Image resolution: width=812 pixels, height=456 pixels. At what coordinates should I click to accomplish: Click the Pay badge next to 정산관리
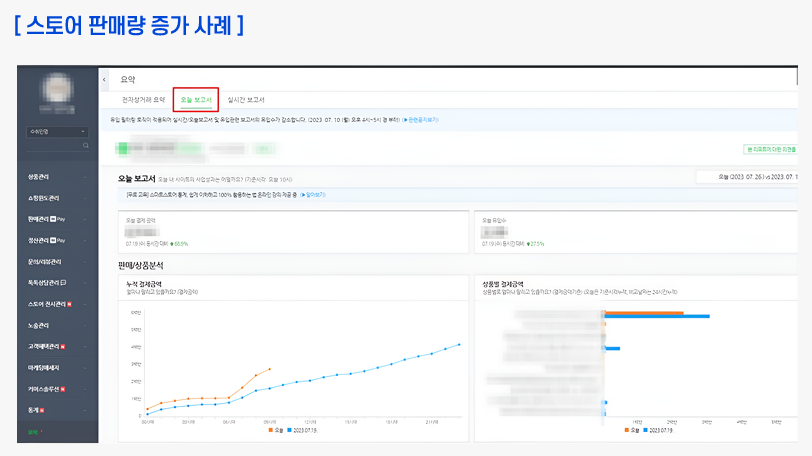tap(60, 240)
